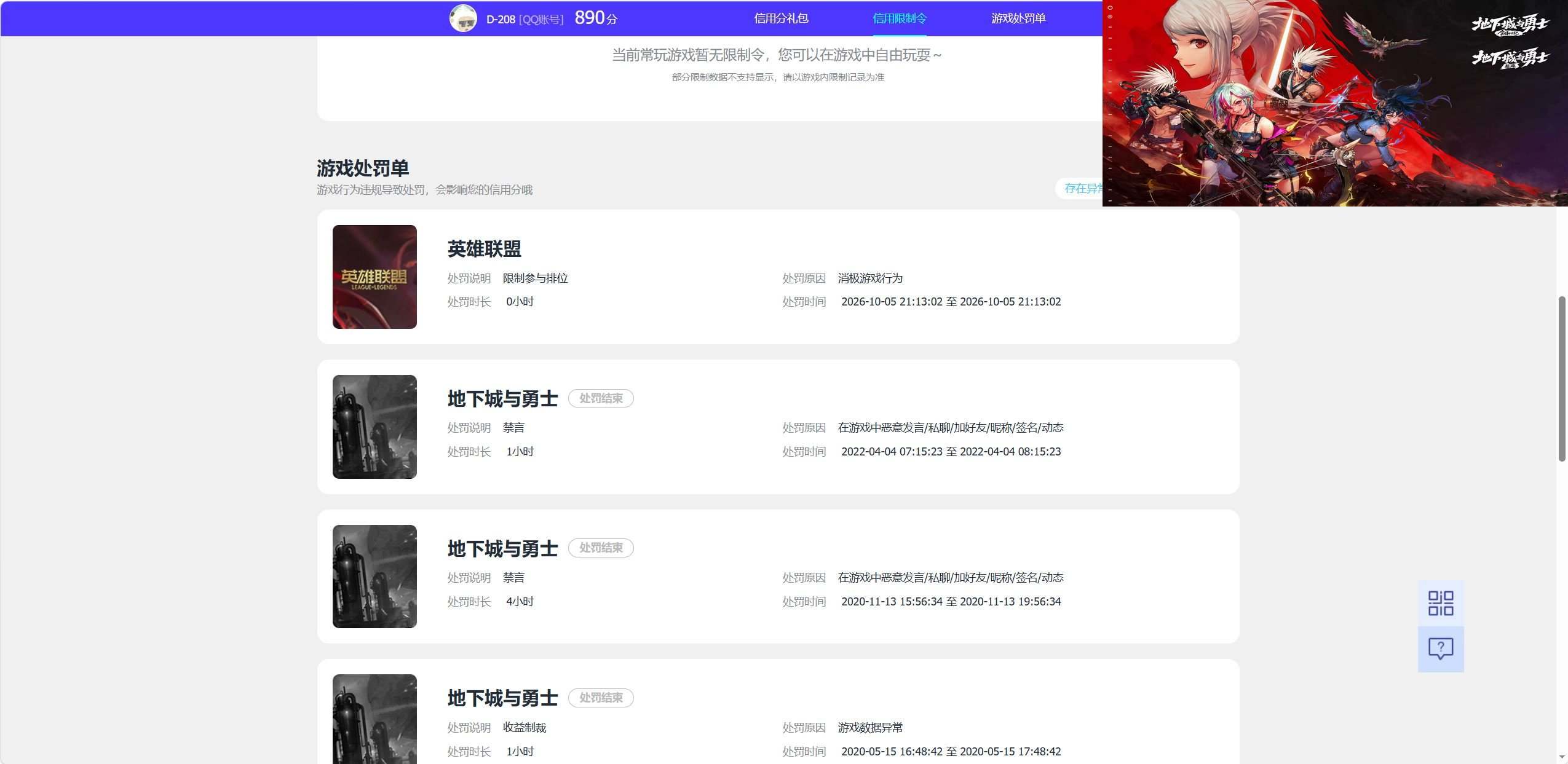Image resolution: width=1568 pixels, height=764 pixels.
Task: Click the 2022-04-04 07:15:23 penalty time
Action: [951, 452]
